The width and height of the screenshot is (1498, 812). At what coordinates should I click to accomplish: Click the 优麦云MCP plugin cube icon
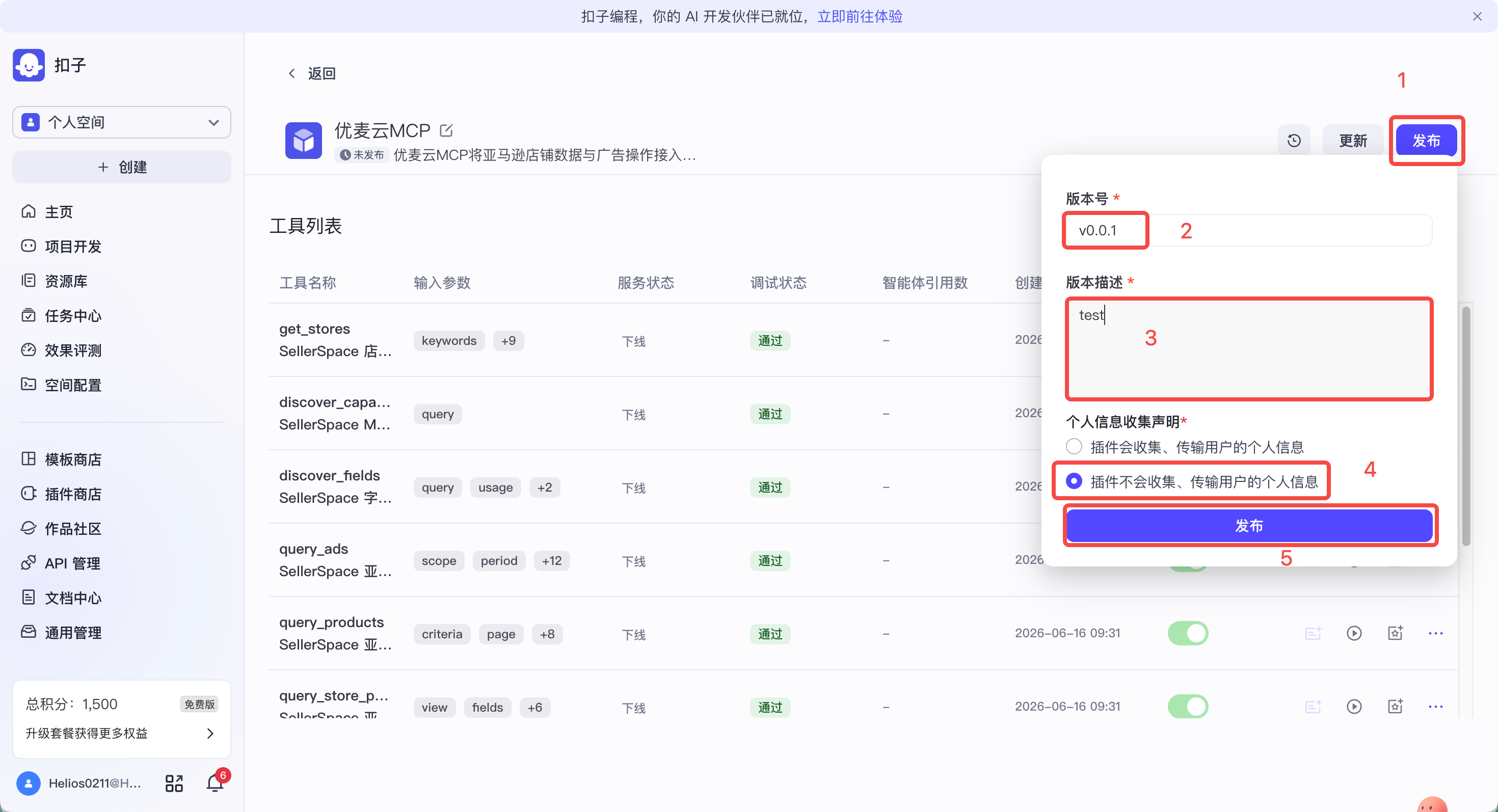pyautogui.click(x=304, y=141)
